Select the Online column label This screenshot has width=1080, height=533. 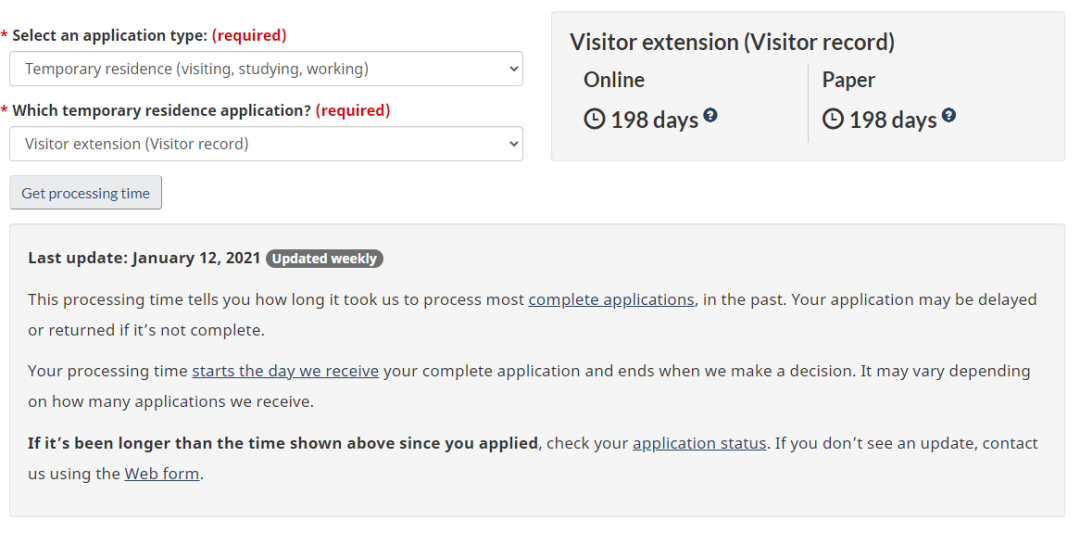click(614, 80)
